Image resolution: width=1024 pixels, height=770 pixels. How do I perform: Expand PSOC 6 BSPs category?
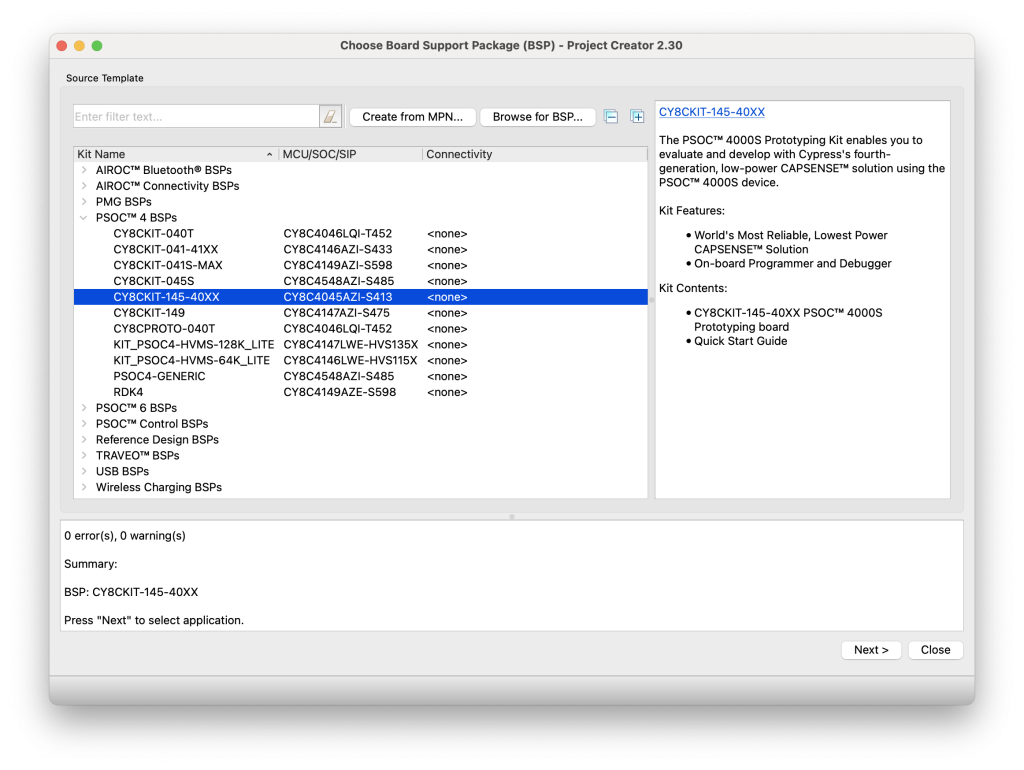point(84,408)
